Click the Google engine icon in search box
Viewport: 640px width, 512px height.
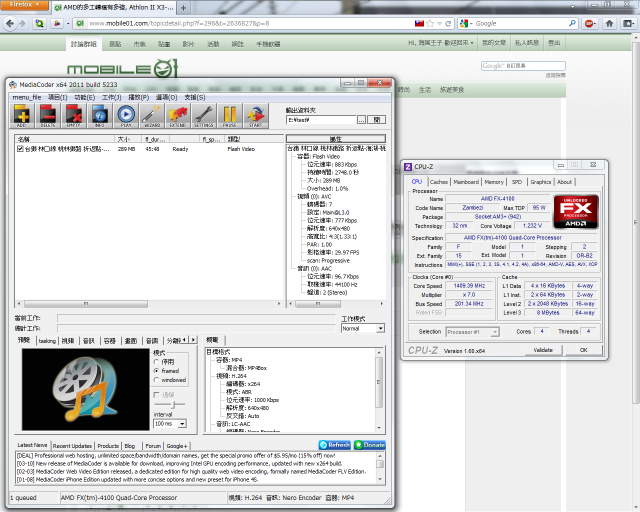[x=464, y=23]
